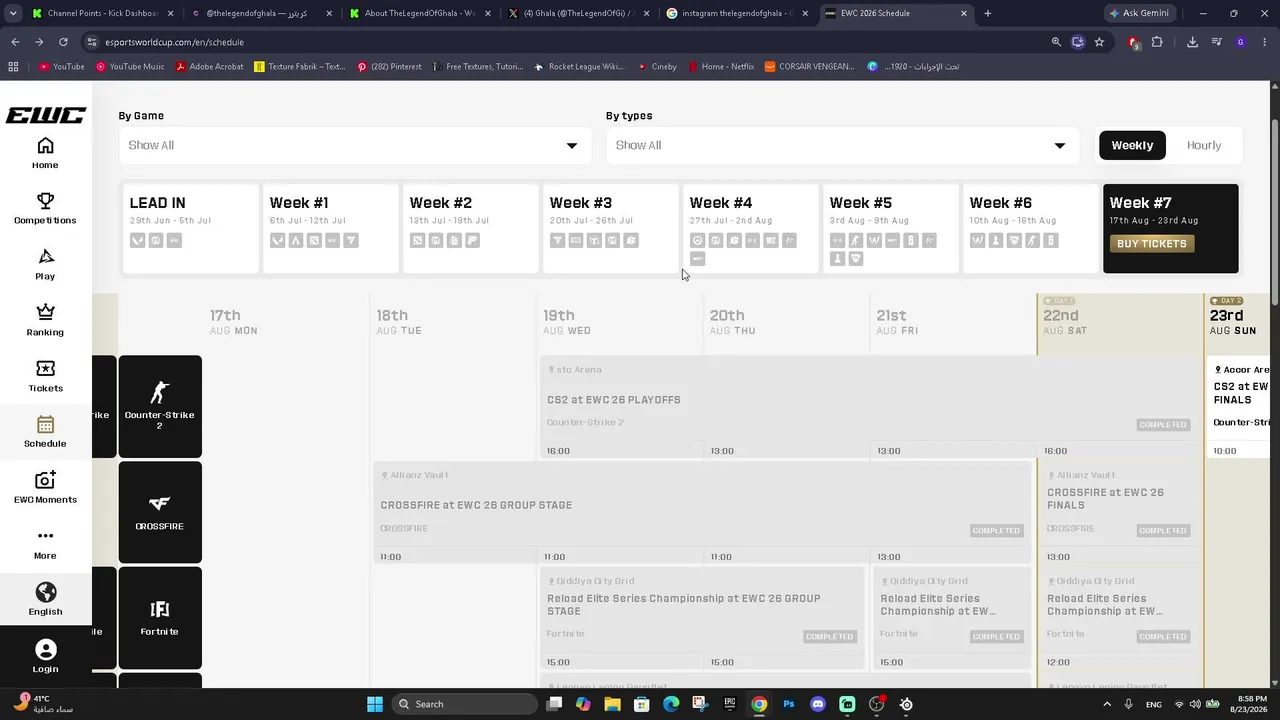
Task: Switch to the About TheLegendOfGhala browser tab
Action: (x=421, y=13)
